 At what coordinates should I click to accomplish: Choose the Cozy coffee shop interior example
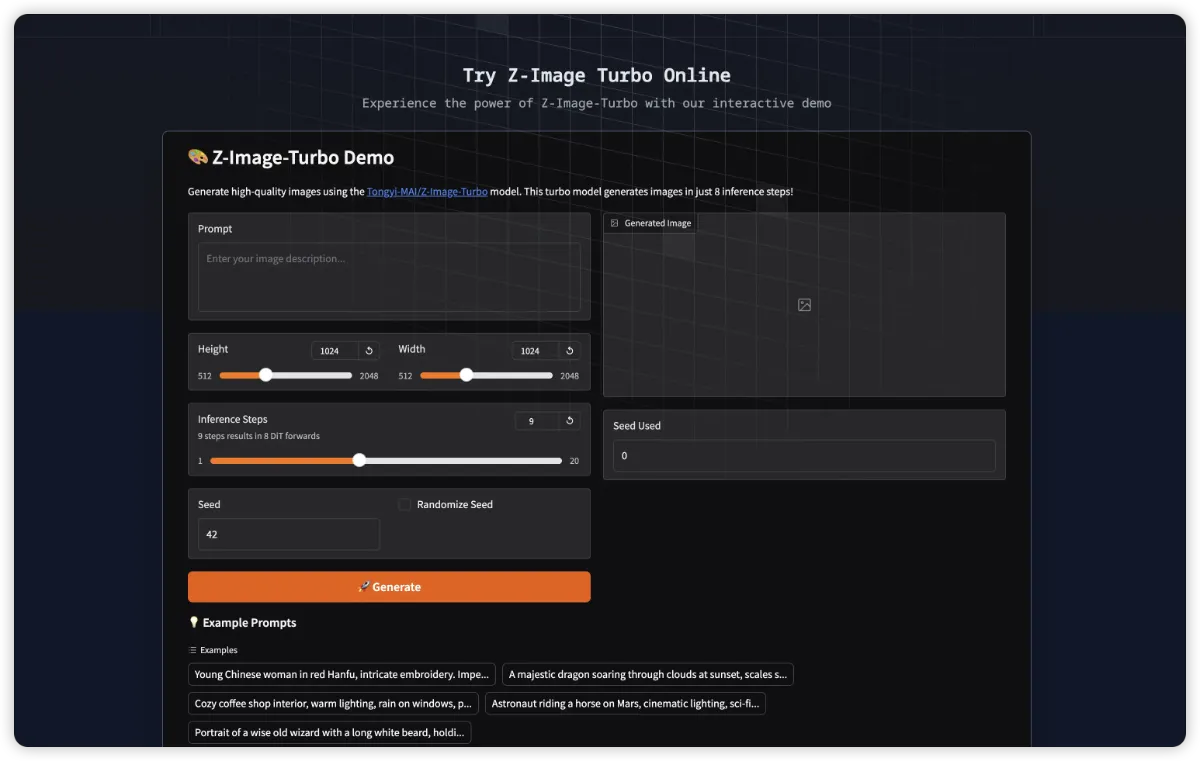point(333,704)
